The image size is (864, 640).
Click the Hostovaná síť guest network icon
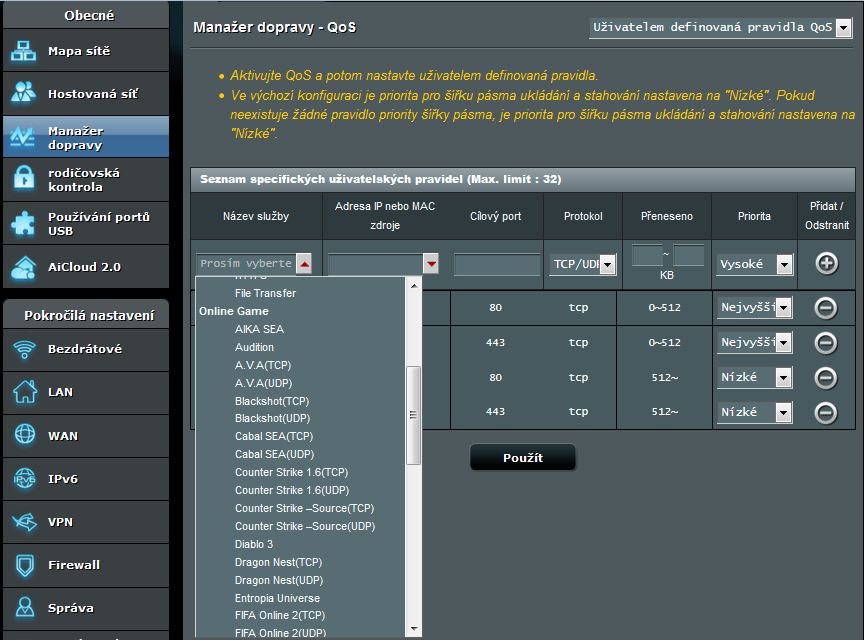tap(24, 94)
